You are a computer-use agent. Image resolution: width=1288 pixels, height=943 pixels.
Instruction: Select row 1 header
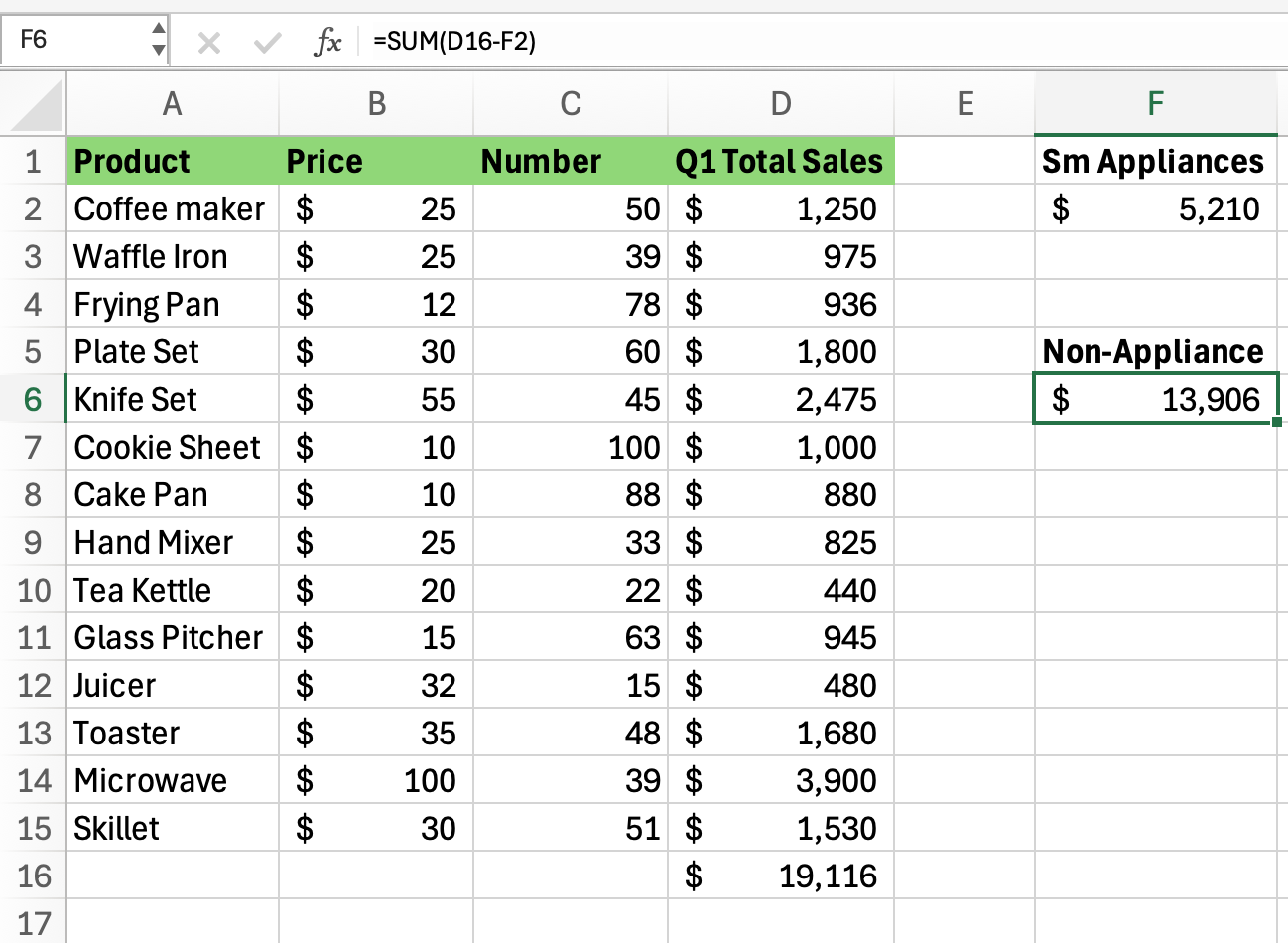point(33,161)
